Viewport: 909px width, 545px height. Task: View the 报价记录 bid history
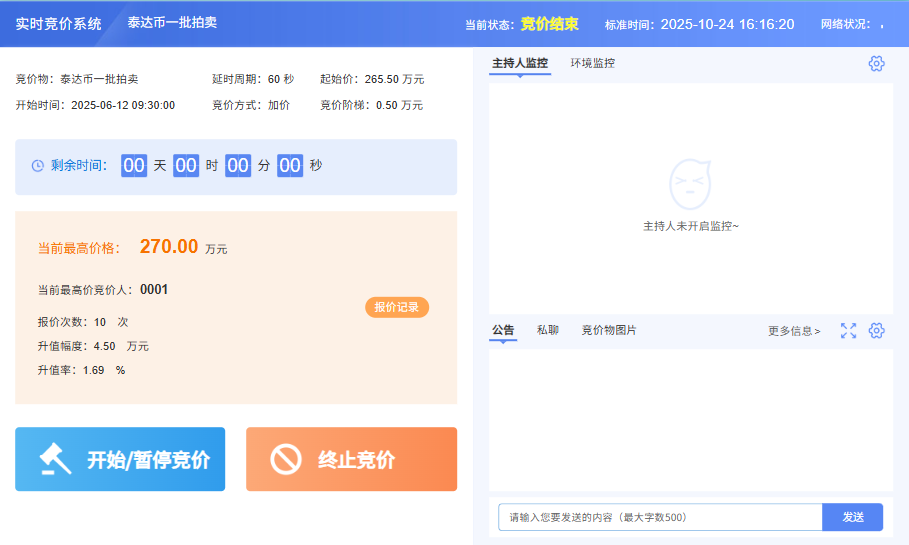[396, 307]
